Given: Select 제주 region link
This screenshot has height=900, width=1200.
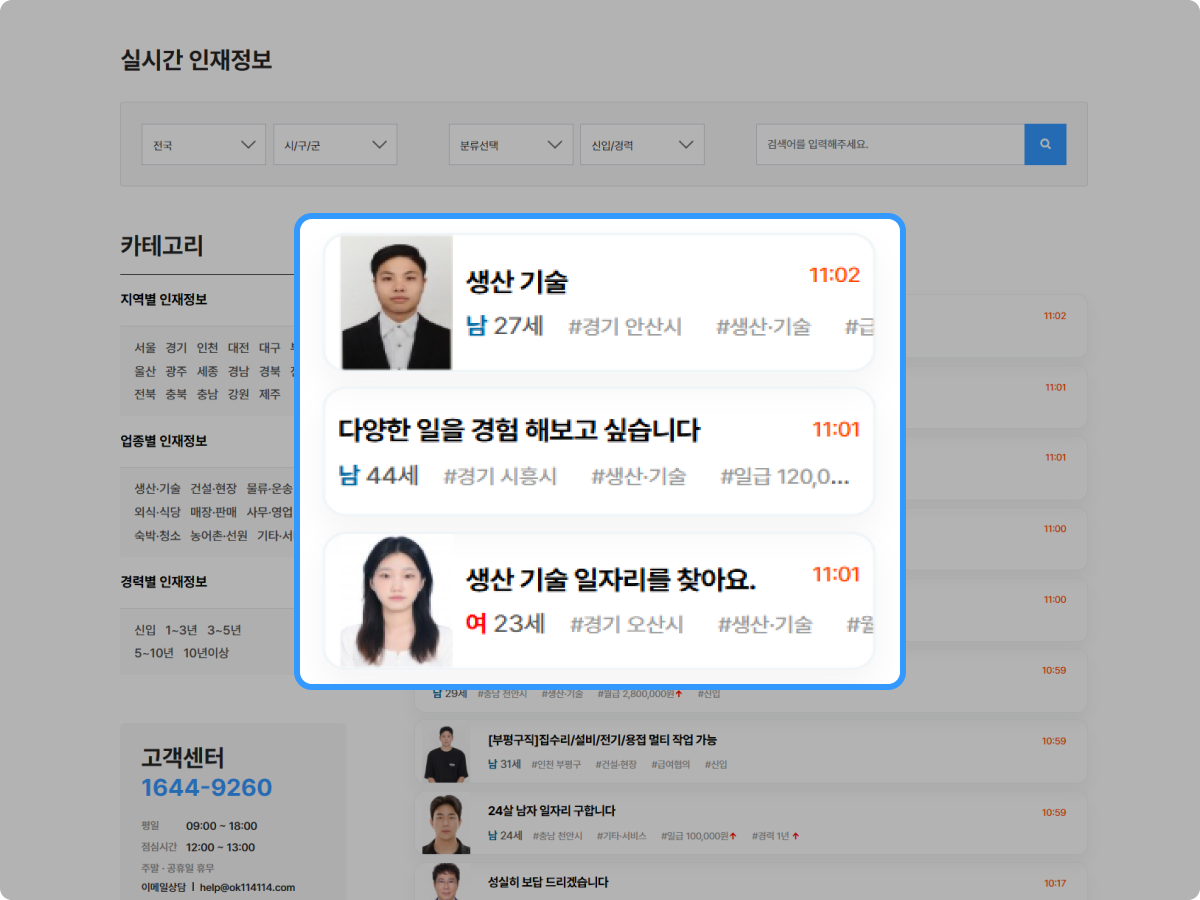Looking at the screenshot, I should click(269, 394).
